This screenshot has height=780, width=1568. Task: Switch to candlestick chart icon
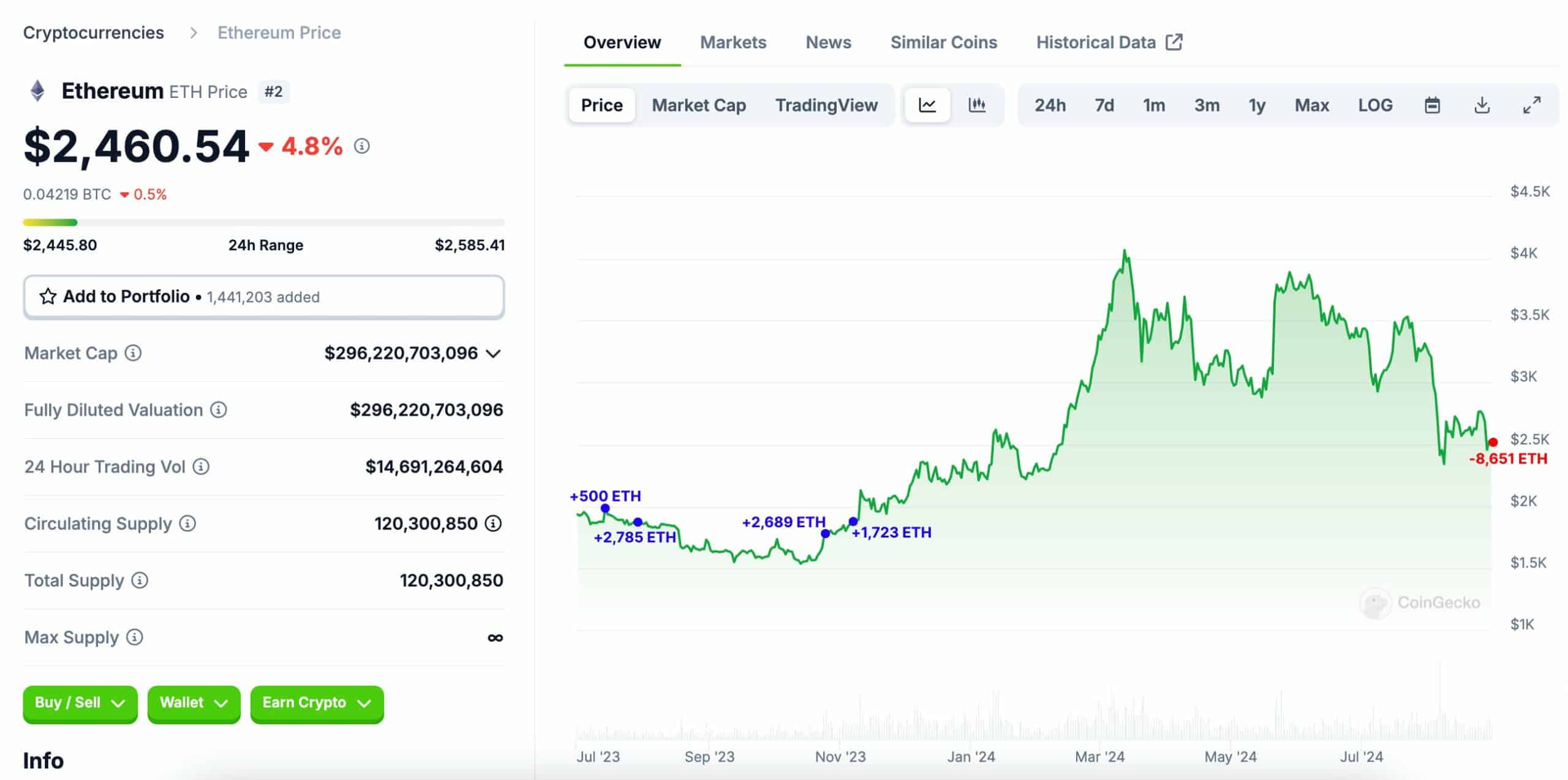pos(977,105)
